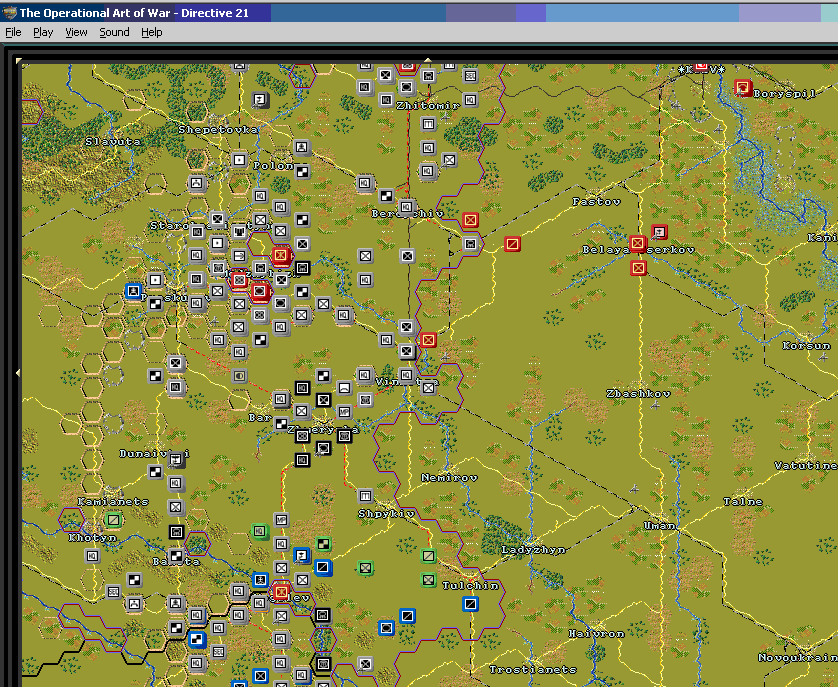Screen dimensions: 838x687
Task: Select the red infantry unit on Belaya Tserkov
Action: tap(637, 244)
